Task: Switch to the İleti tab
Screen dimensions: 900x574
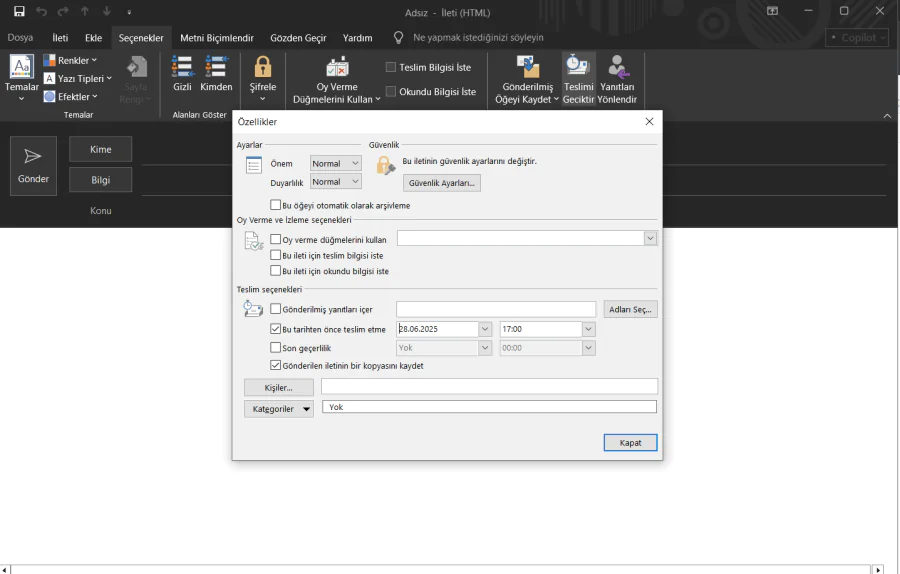Action: coord(60,37)
